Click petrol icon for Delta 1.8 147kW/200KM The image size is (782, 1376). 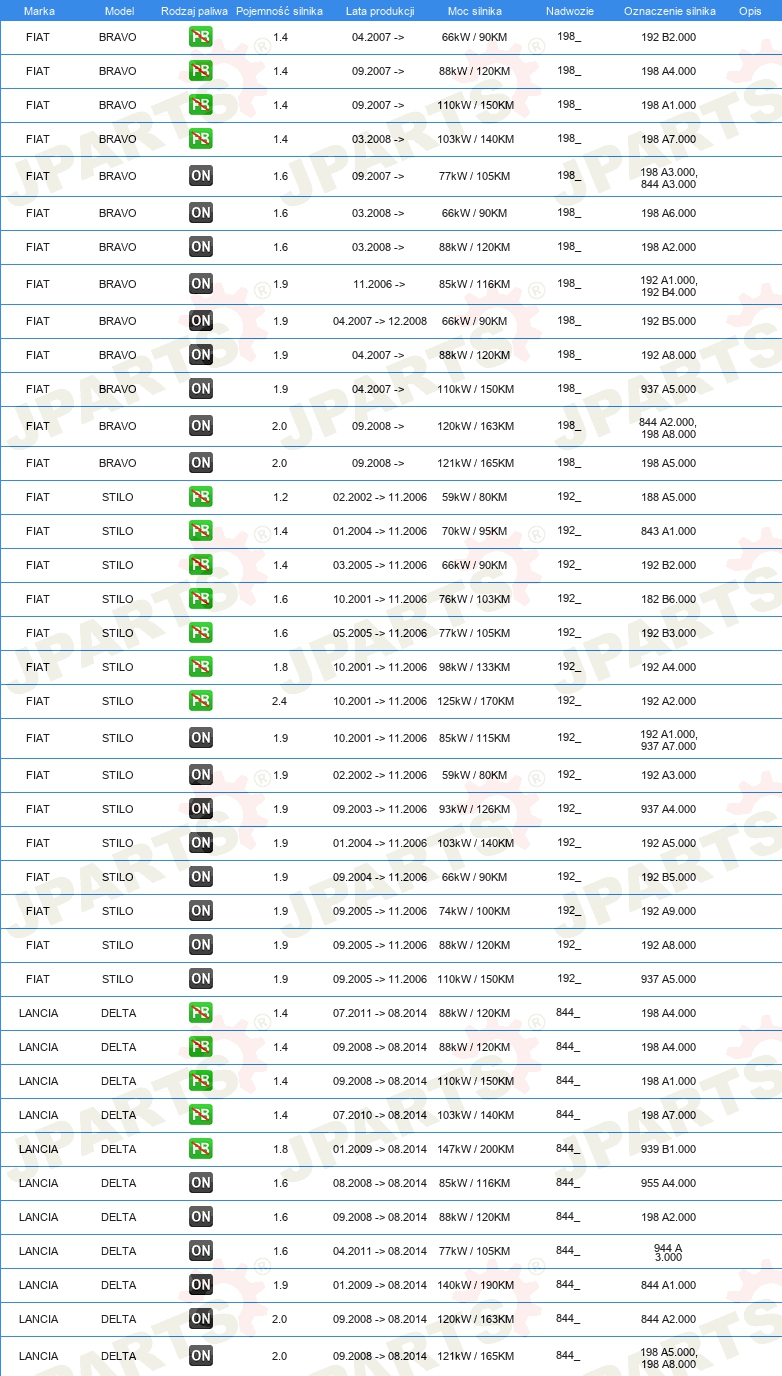tap(201, 1149)
